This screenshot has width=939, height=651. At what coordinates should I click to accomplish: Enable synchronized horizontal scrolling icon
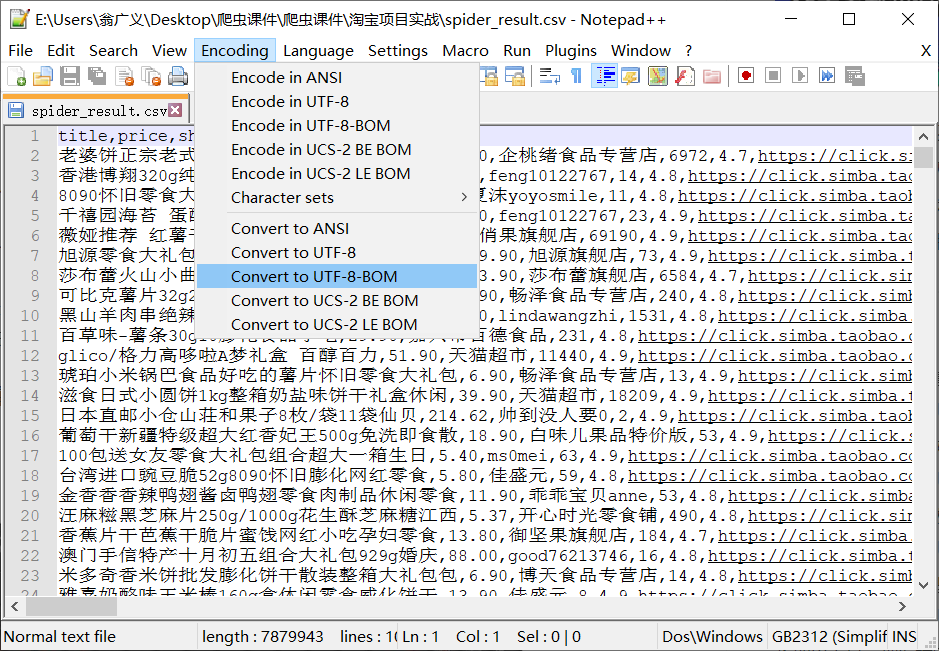[x=514, y=76]
